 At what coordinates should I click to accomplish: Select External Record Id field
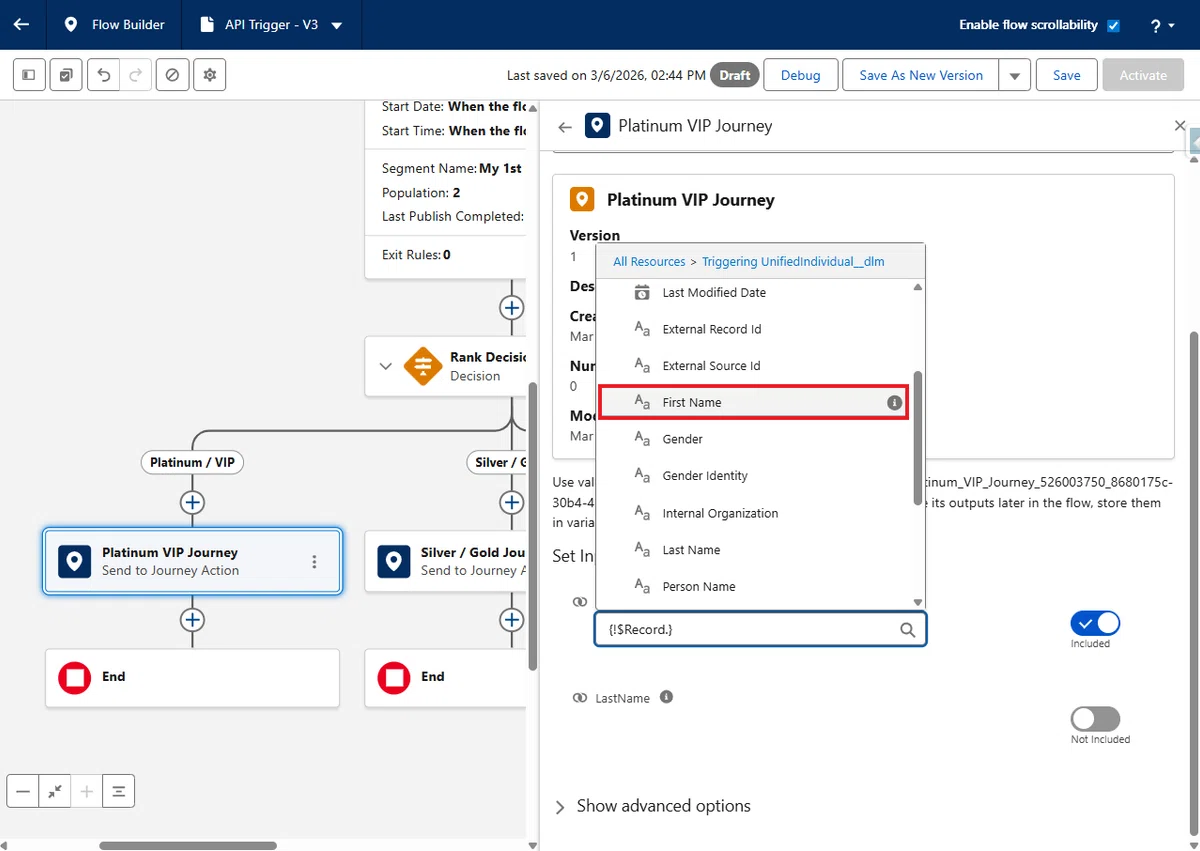(754, 329)
